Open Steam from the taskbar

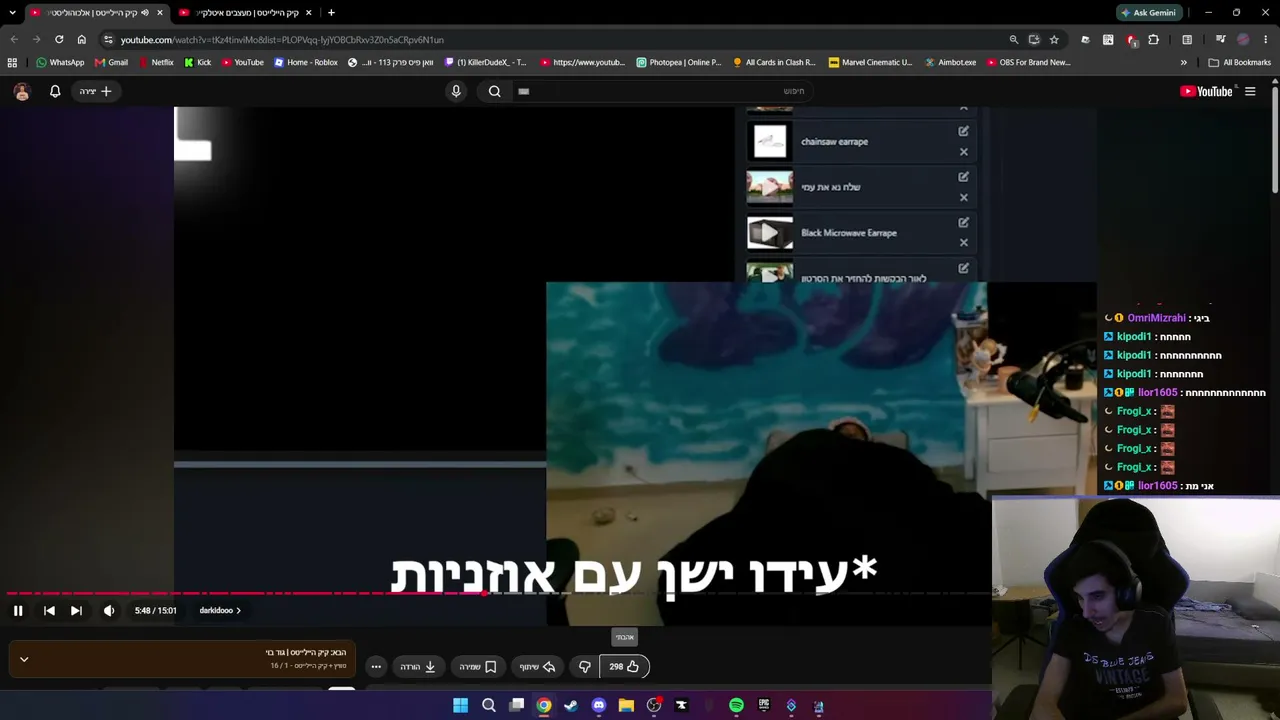(571, 706)
